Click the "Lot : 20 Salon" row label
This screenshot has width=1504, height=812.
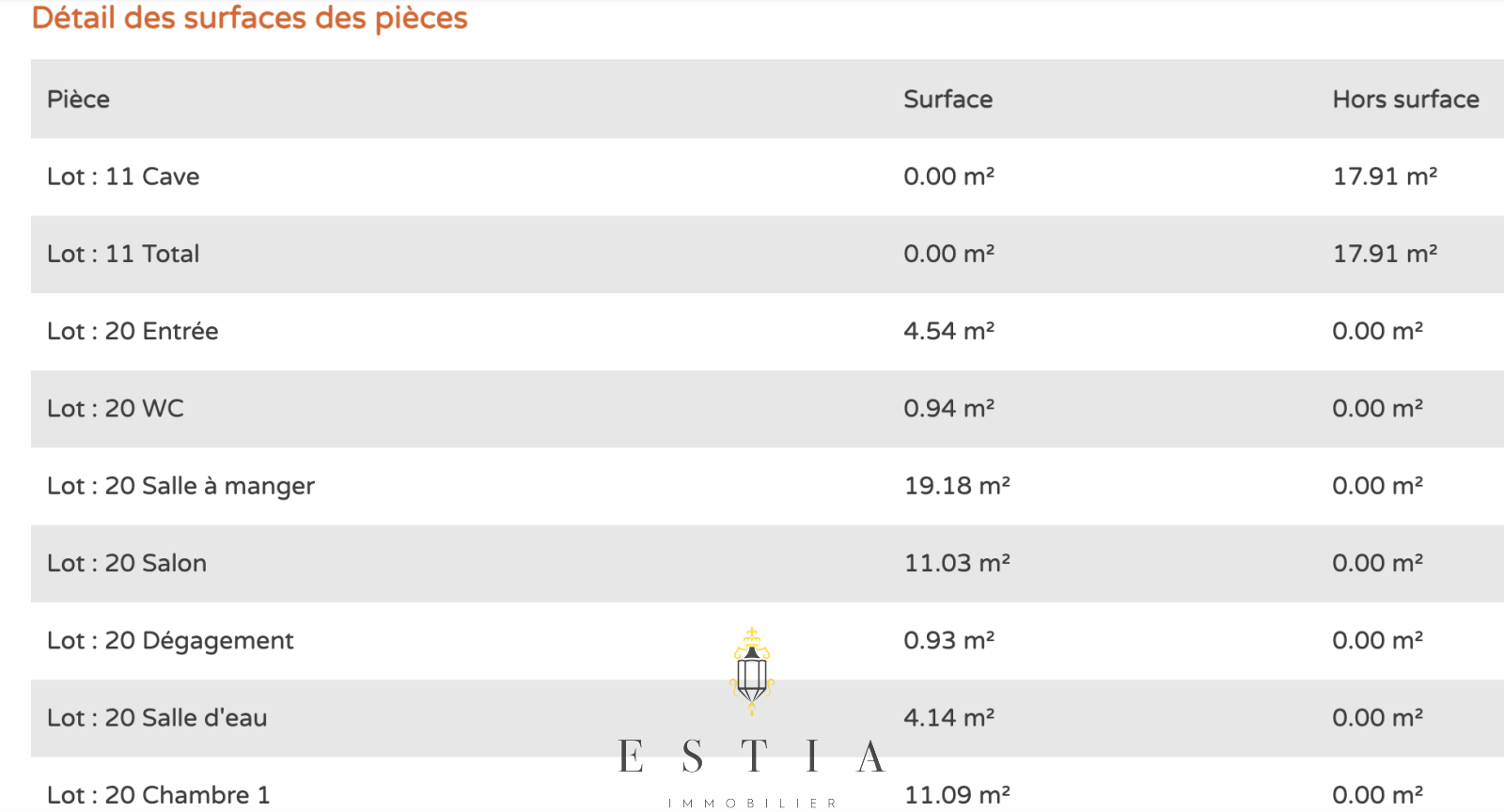click(x=127, y=563)
